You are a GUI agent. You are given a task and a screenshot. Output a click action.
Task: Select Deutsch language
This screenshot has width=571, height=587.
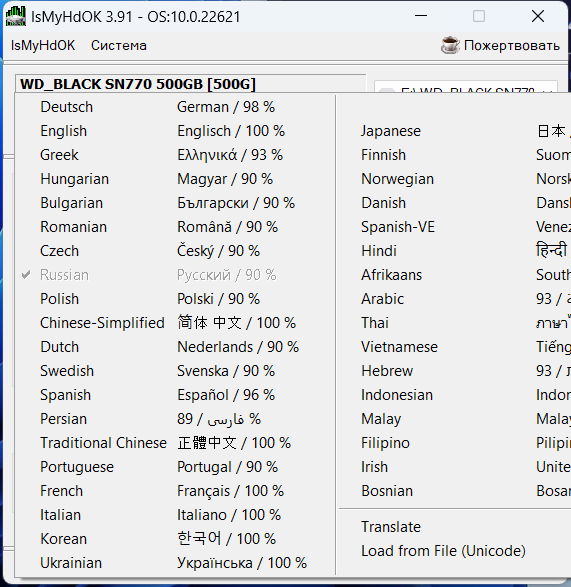click(175, 107)
